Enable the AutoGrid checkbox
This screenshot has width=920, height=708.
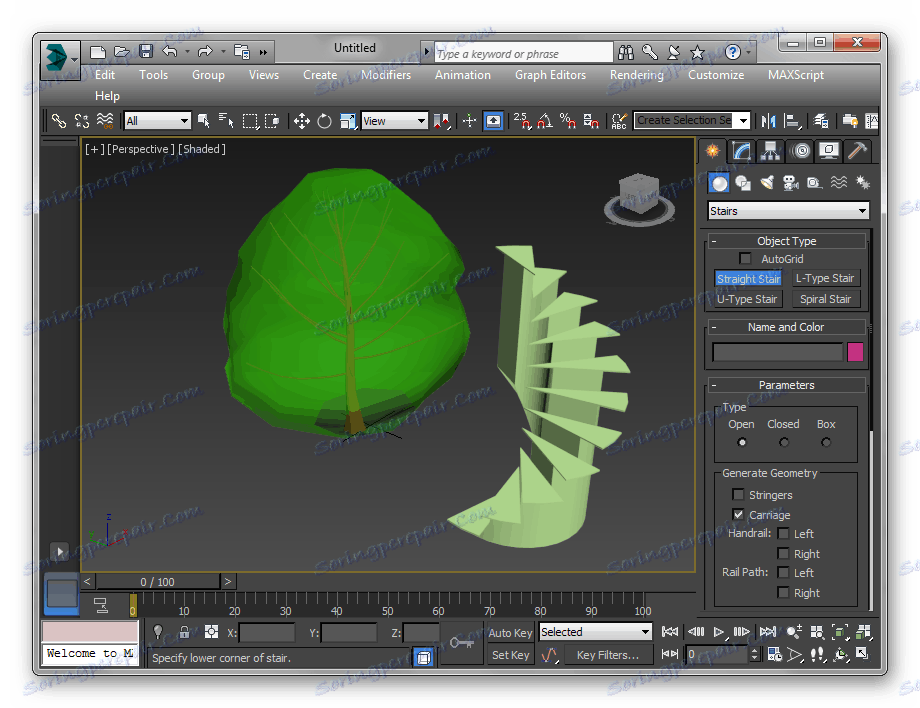tap(745, 259)
